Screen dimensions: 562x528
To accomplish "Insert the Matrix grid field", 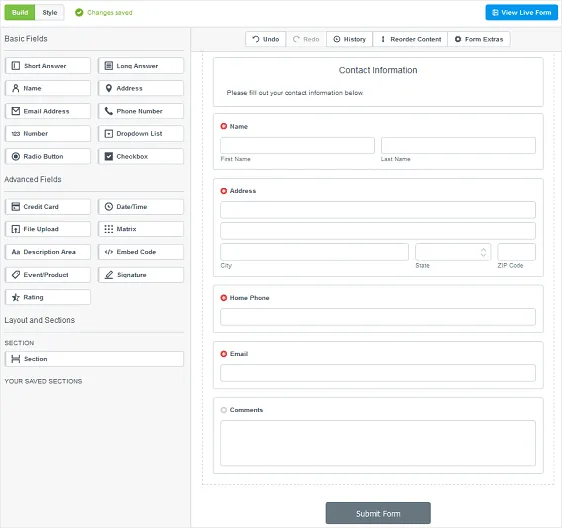I will 140,229.
